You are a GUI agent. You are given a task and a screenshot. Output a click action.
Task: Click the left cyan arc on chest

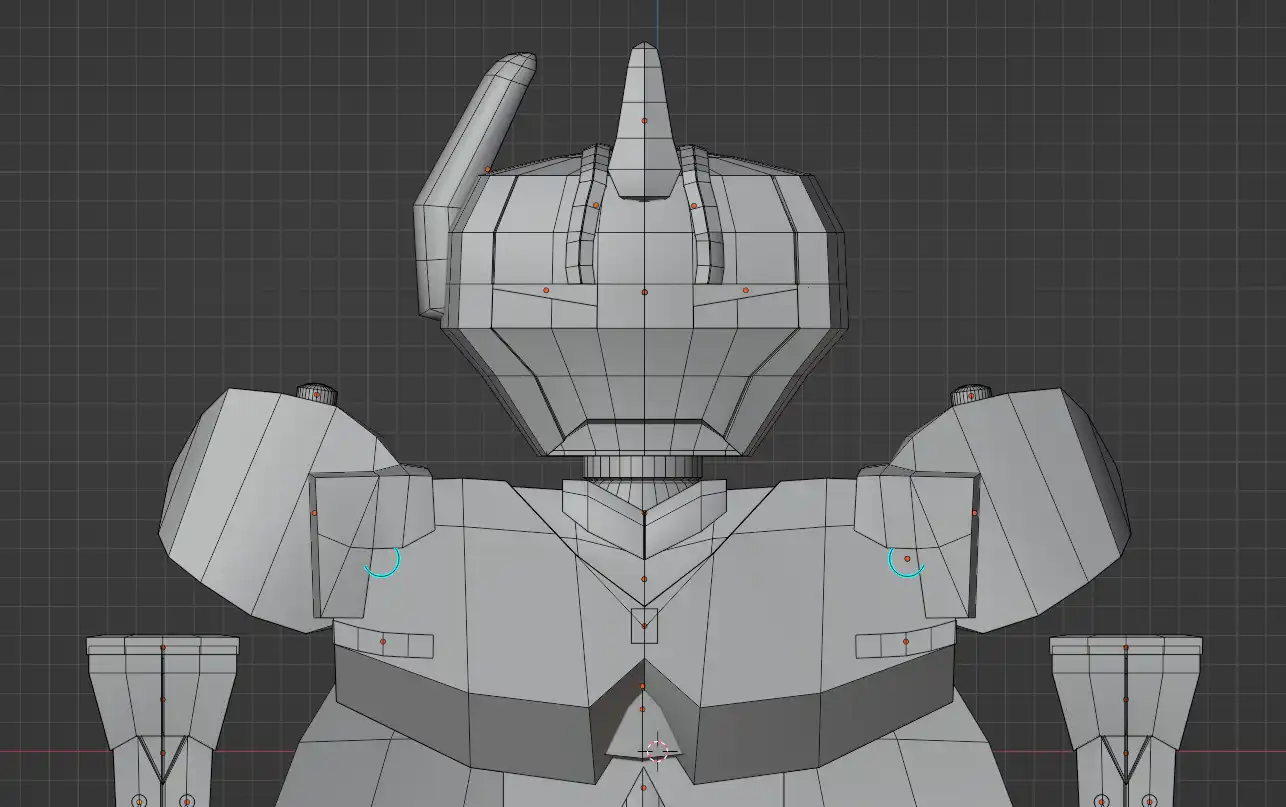coord(383,565)
